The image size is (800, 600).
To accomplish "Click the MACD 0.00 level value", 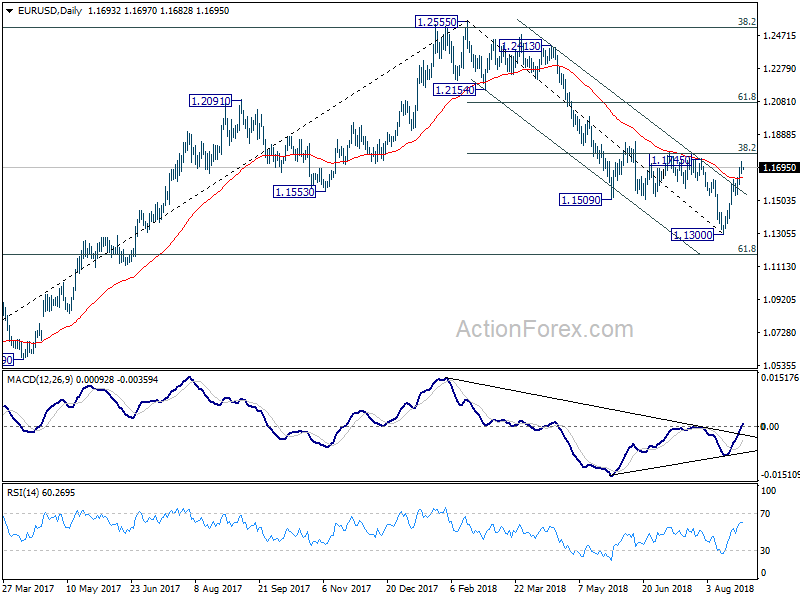I will point(769,427).
